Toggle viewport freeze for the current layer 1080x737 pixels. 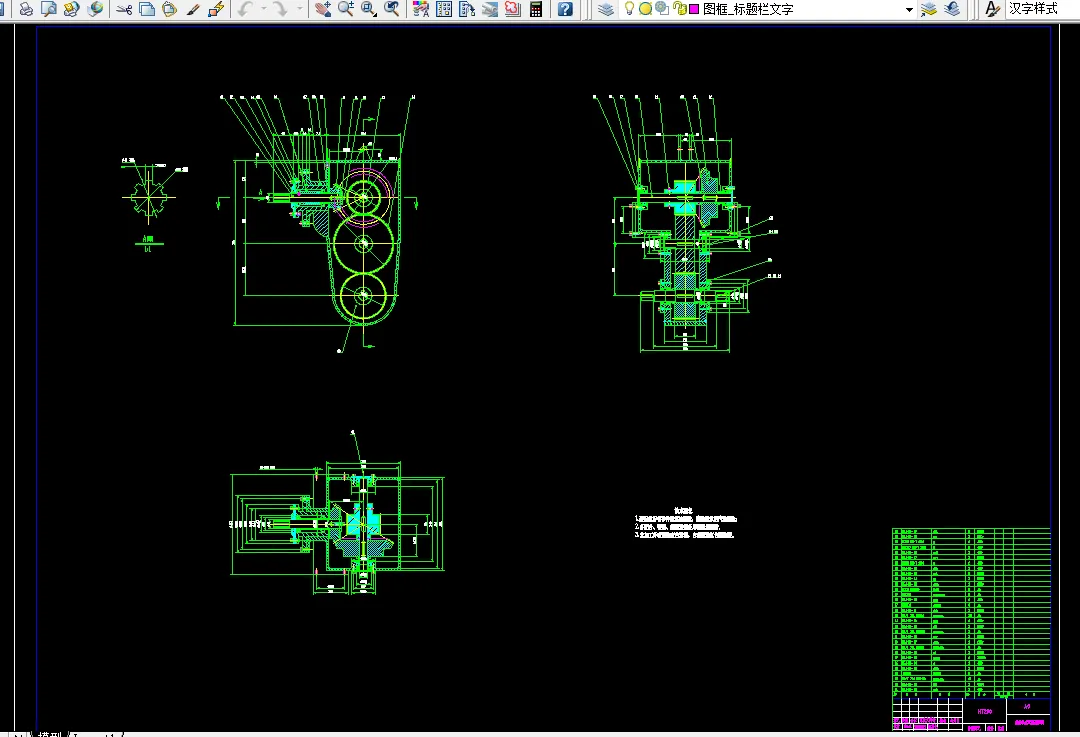662,8
